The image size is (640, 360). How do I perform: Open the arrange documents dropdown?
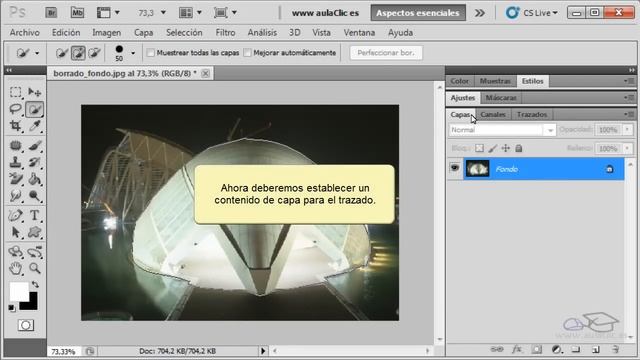(x=199, y=13)
